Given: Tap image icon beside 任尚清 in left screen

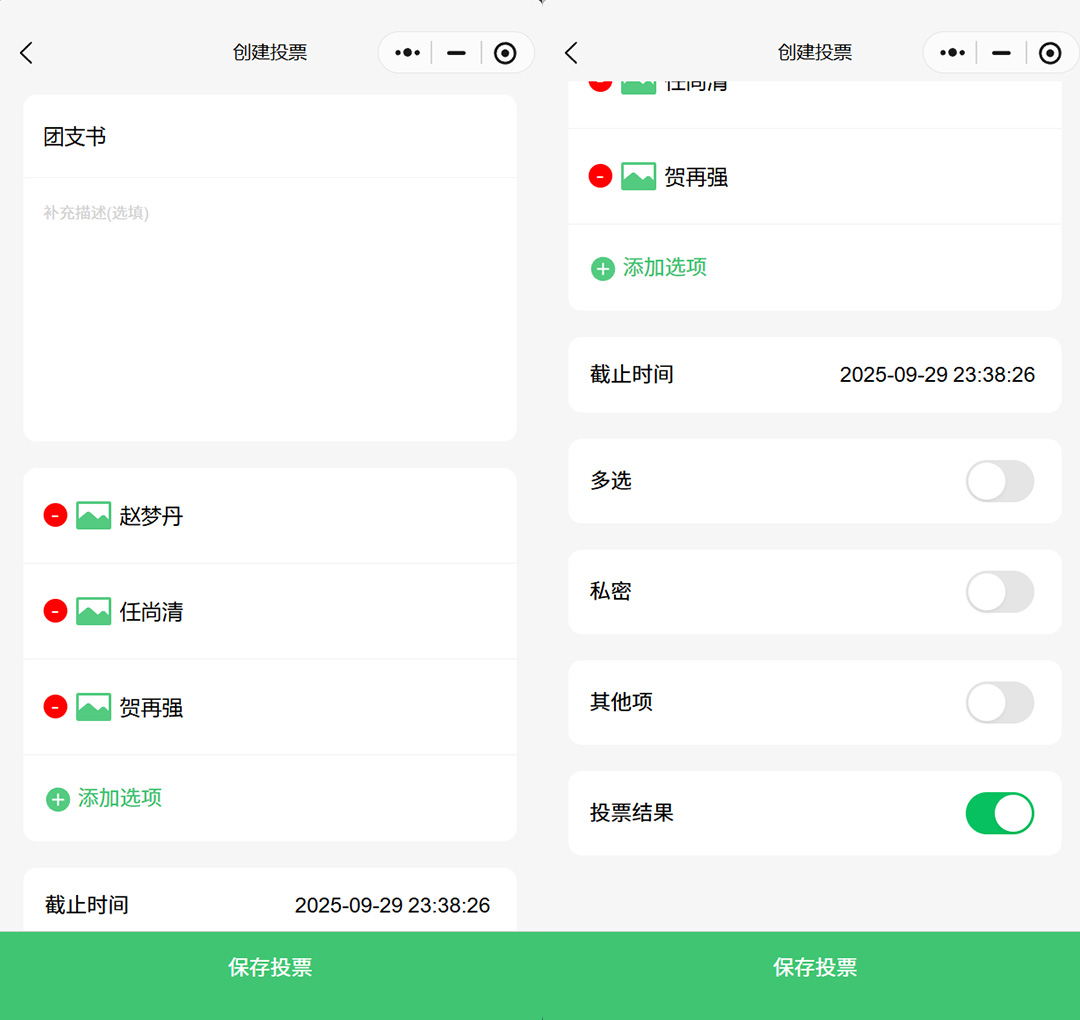Looking at the screenshot, I should (x=94, y=611).
